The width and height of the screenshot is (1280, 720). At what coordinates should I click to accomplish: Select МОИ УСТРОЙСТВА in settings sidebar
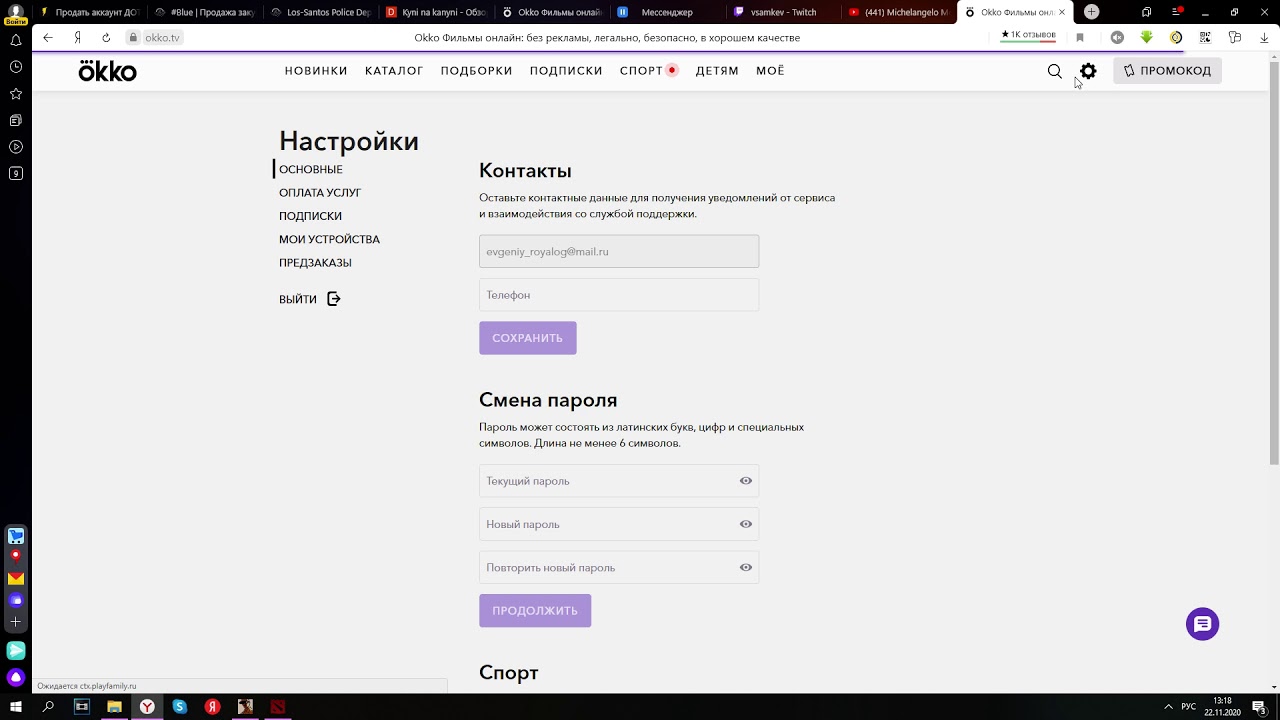[329, 239]
